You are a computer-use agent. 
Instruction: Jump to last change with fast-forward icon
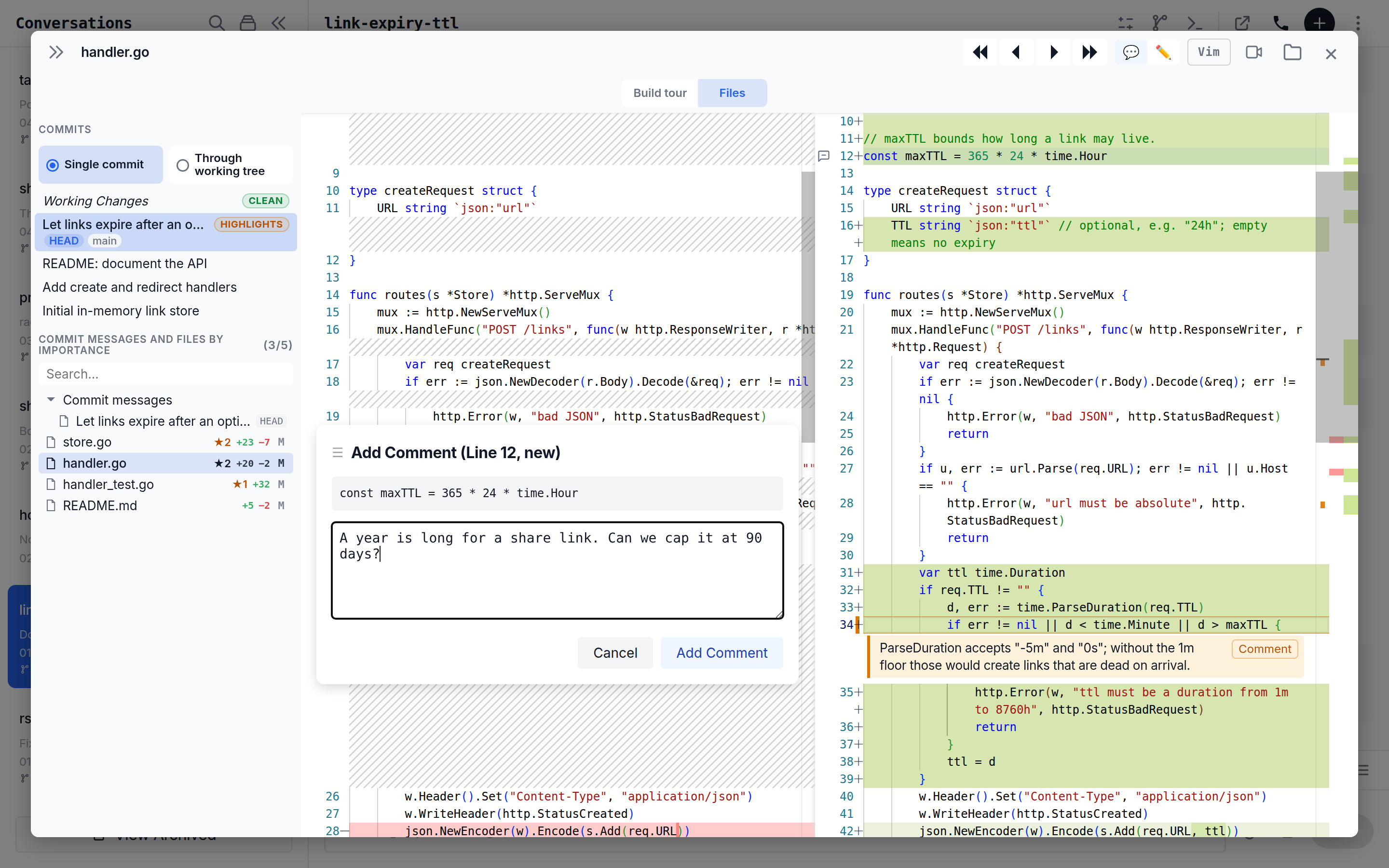[x=1089, y=52]
